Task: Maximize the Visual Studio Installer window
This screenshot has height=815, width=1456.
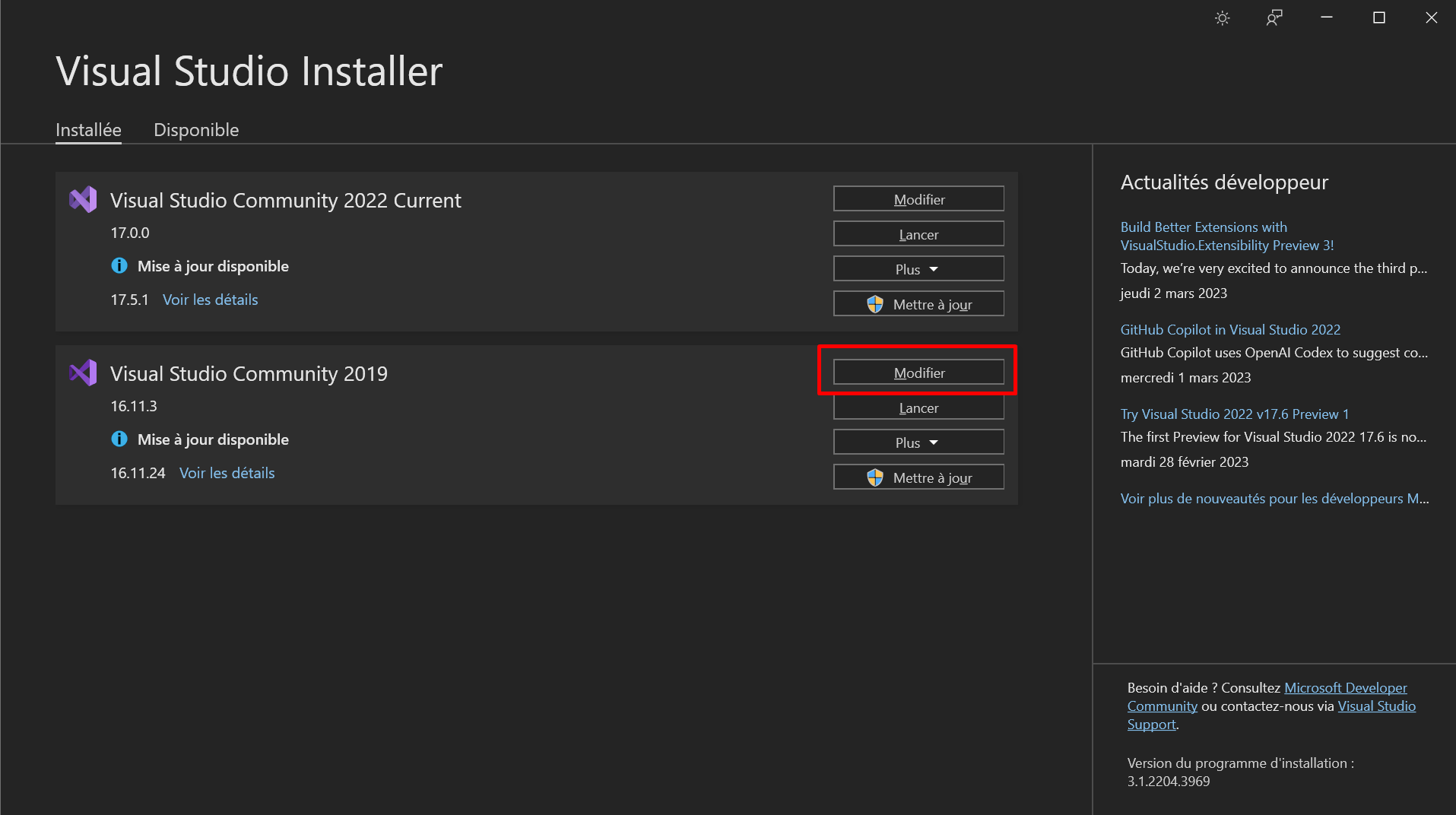Action: (x=1379, y=18)
